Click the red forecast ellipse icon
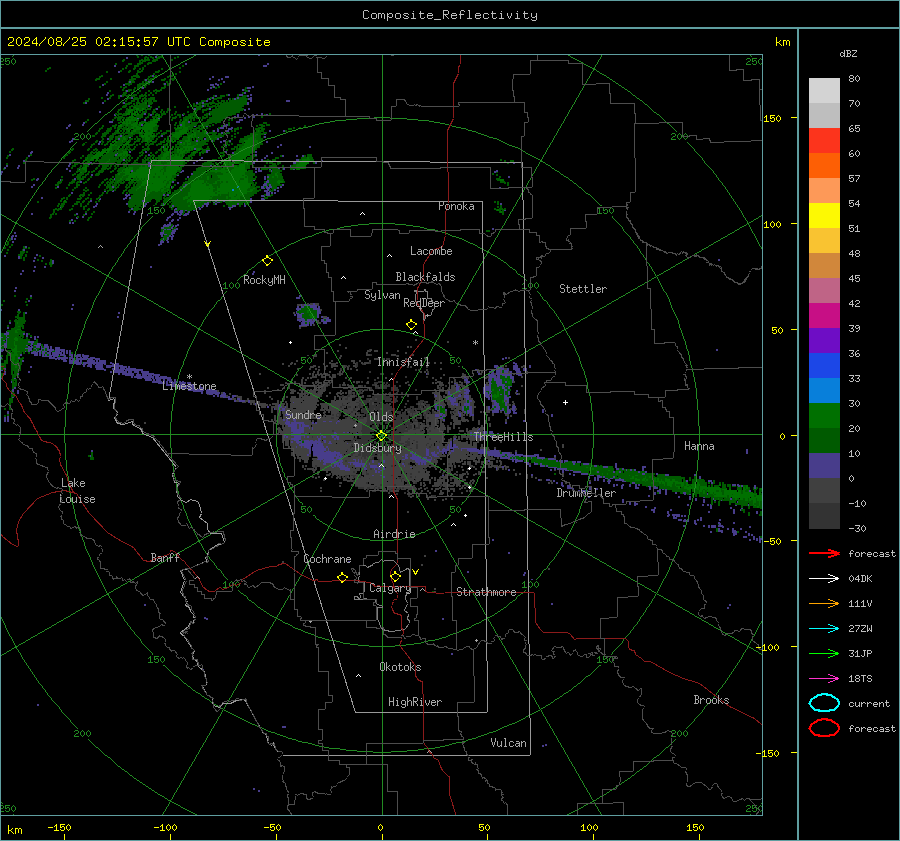 (824, 728)
